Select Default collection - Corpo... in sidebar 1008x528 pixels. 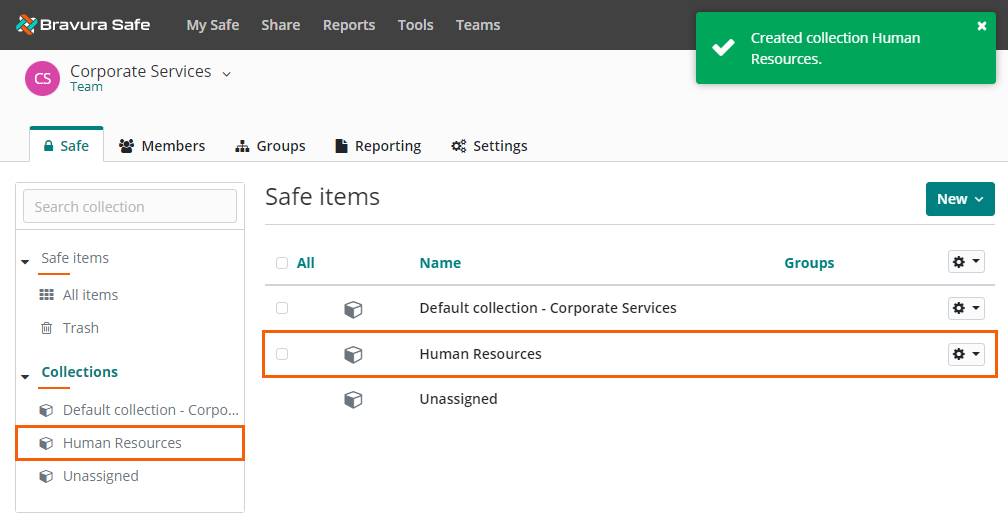(150, 410)
